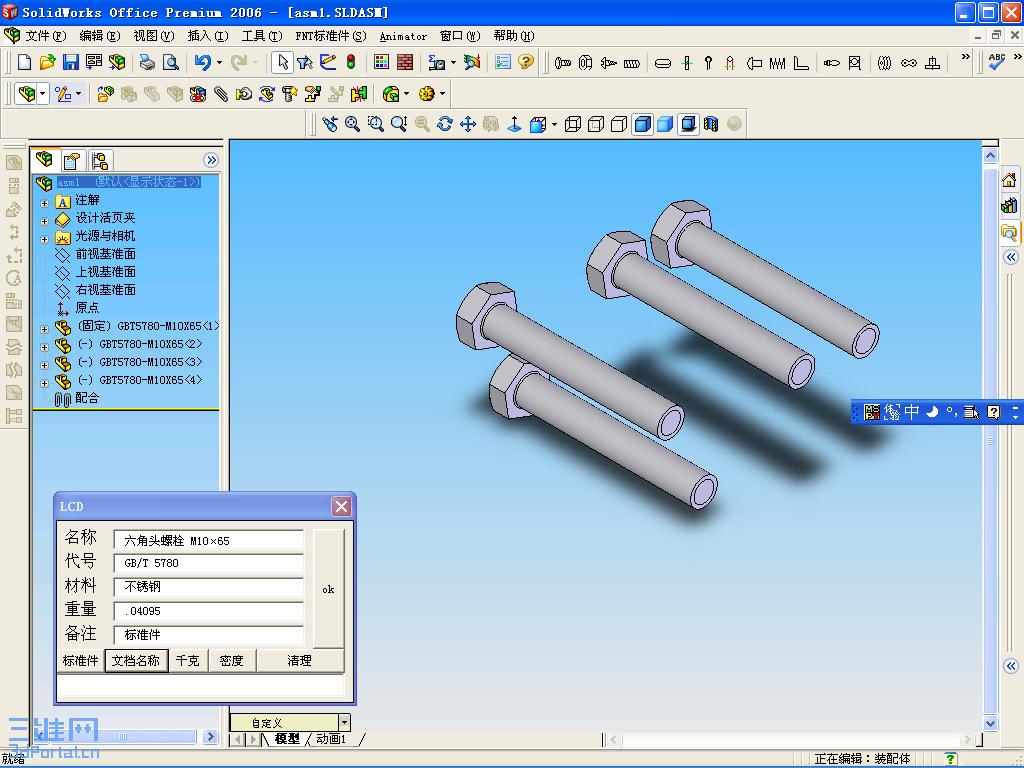Click the SolidWorks Resources home icon
This screenshot has width=1024, height=768.
click(1010, 180)
